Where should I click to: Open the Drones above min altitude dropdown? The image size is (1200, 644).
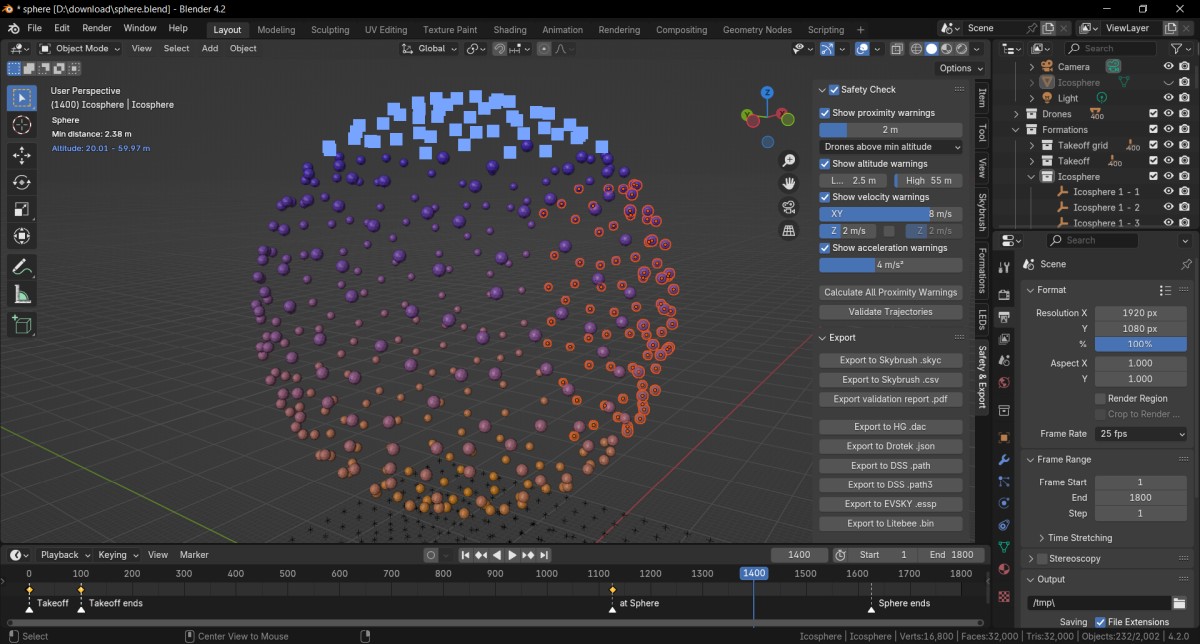pyautogui.click(x=890, y=146)
